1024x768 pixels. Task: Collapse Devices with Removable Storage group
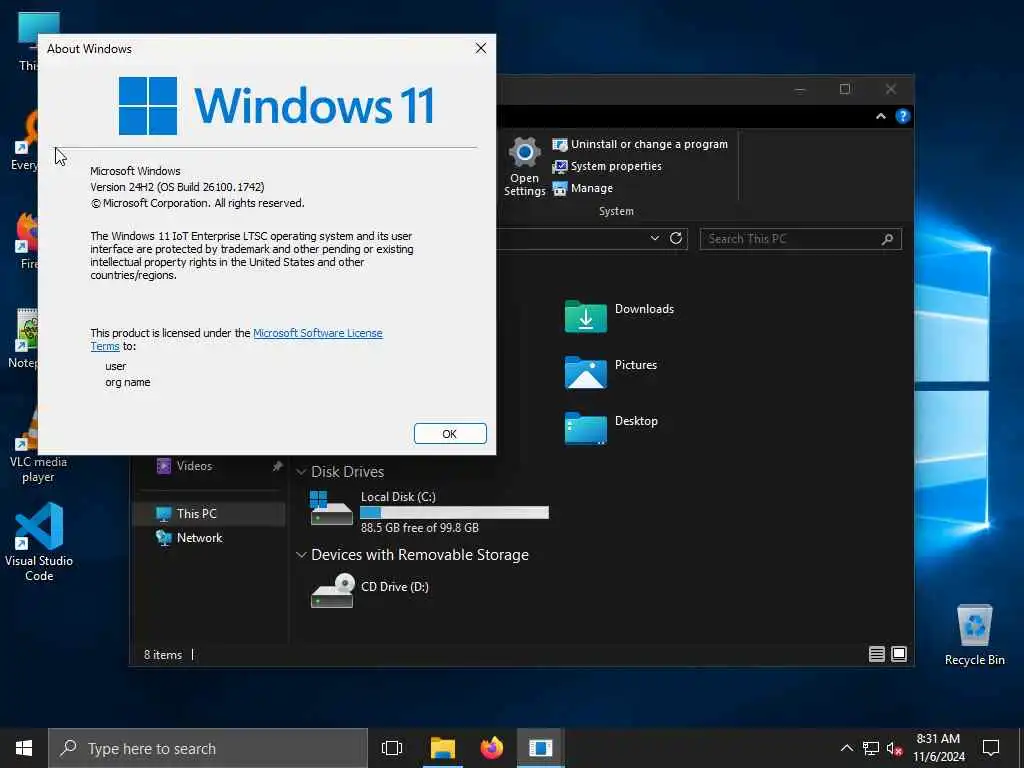[301, 555]
